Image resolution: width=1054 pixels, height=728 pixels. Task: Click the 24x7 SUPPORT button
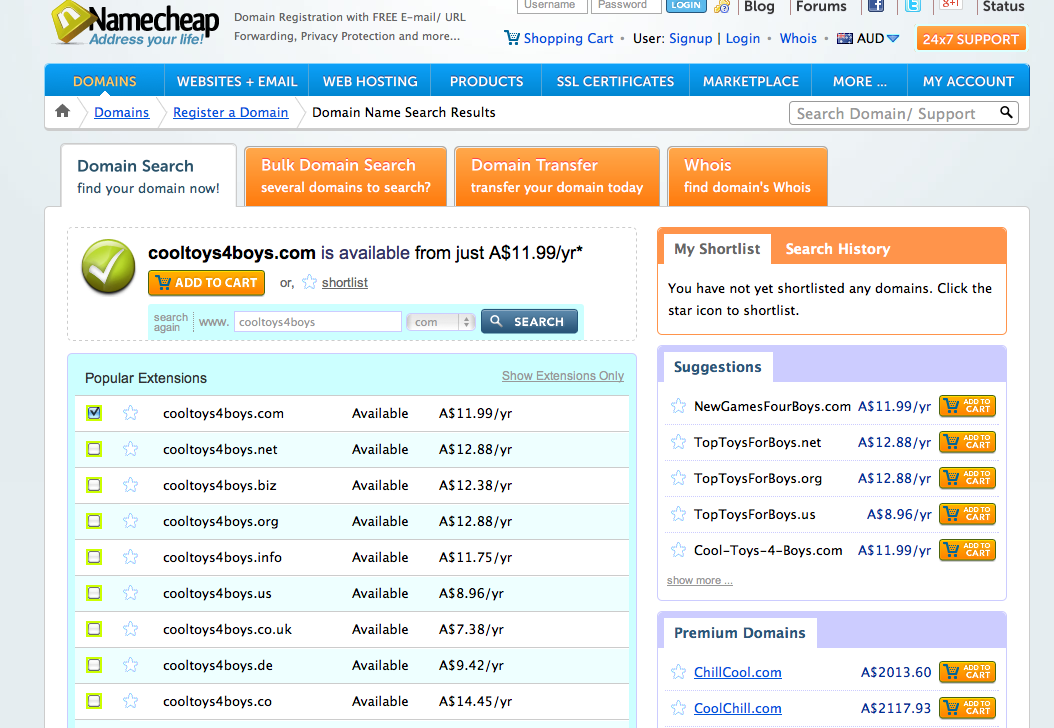click(971, 39)
